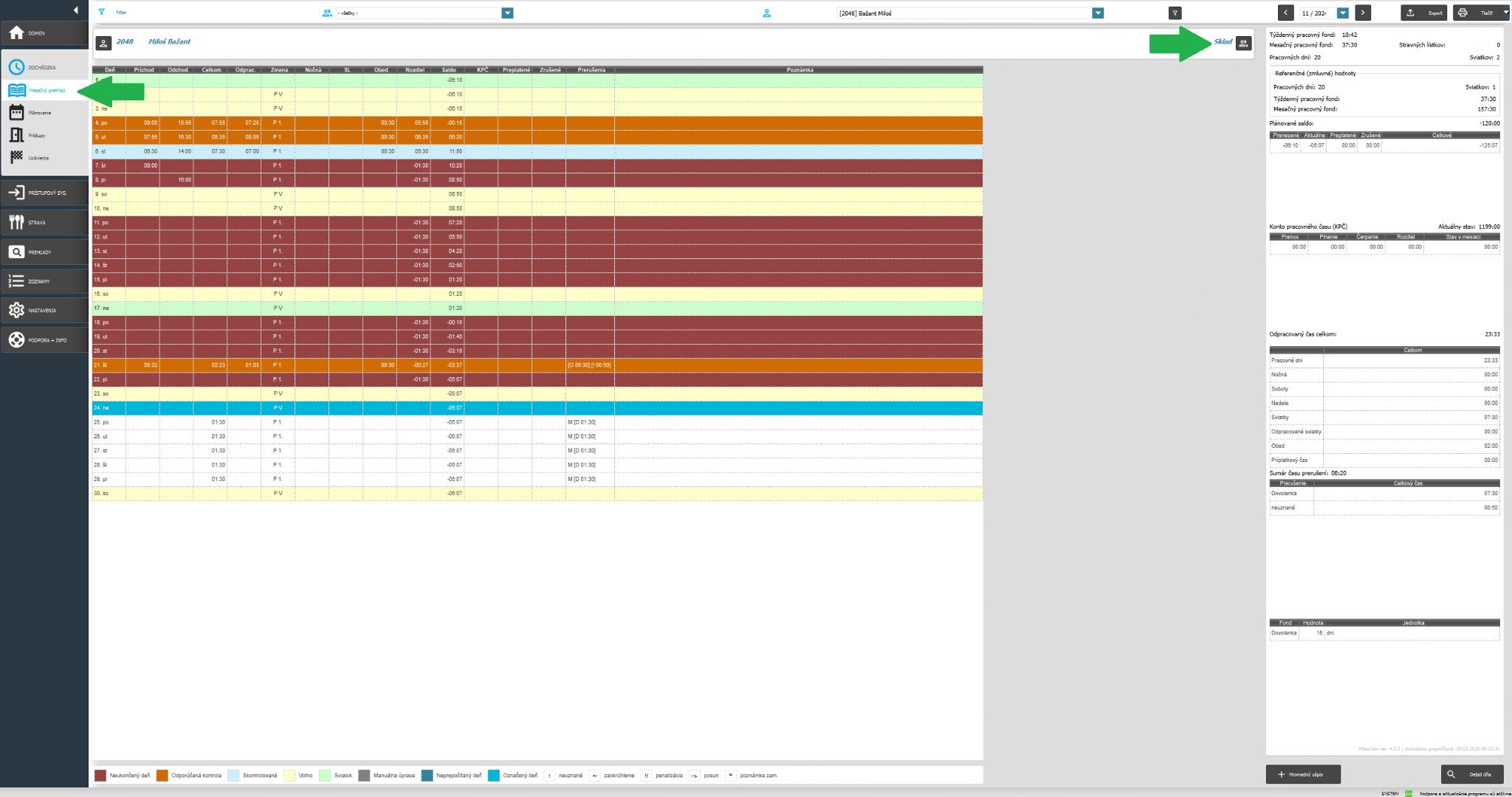This screenshot has height=797, width=1512.
Task: Open Prístupy door icon
Action: [16, 135]
